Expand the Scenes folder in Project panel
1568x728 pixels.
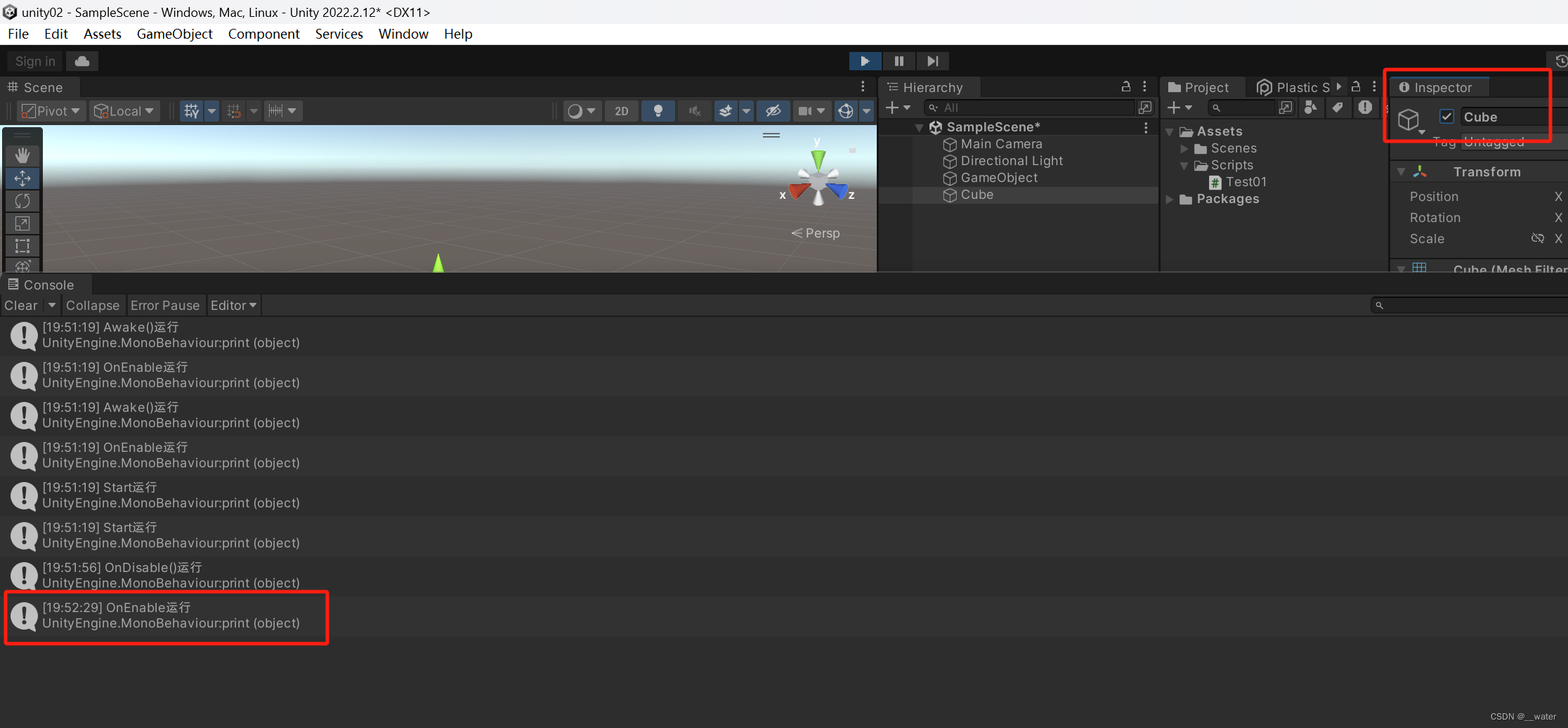click(1185, 148)
